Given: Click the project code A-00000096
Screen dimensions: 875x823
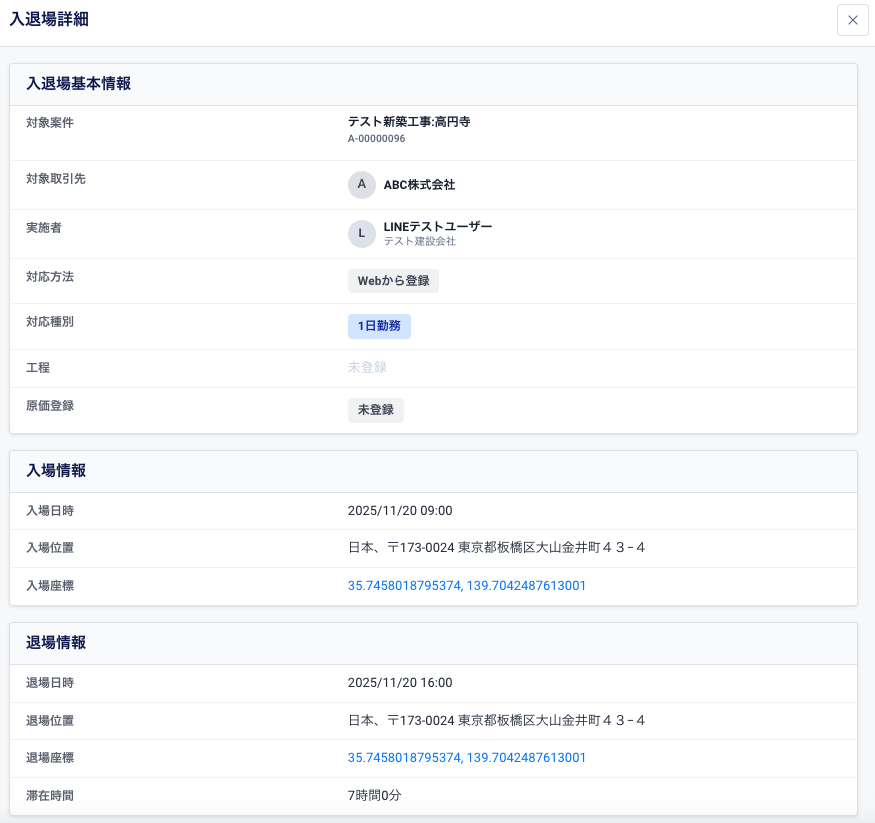Looking at the screenshot, I should click(376, 139).
